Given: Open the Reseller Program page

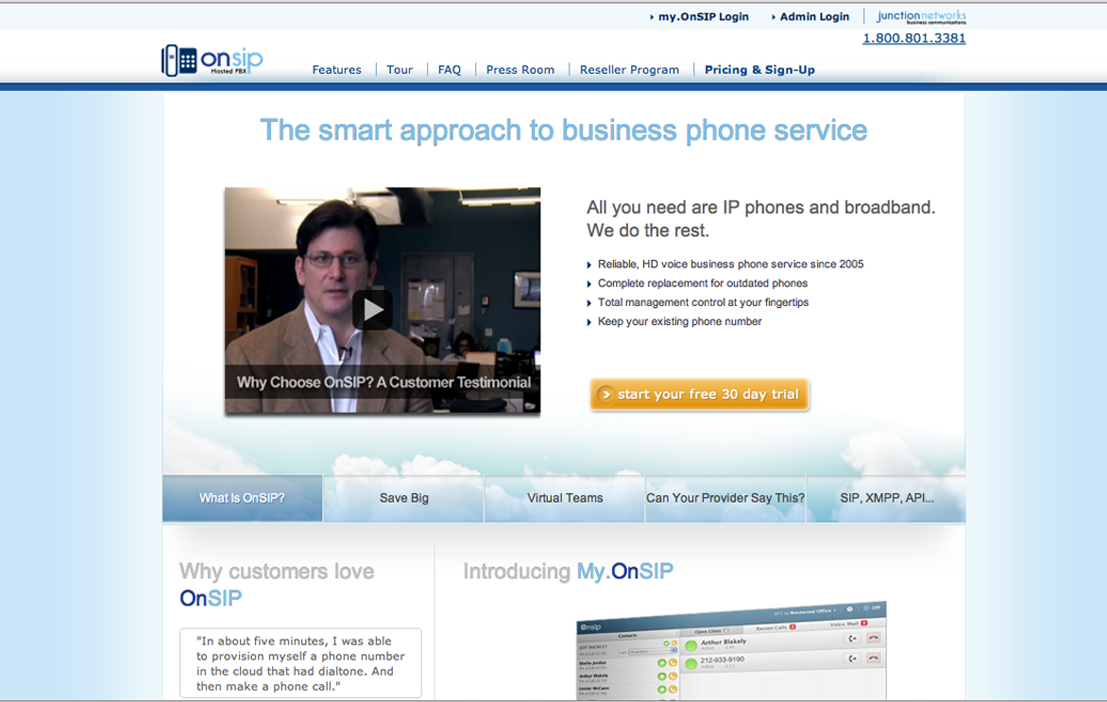Looking at the screenshot, I should coord(629,70).
